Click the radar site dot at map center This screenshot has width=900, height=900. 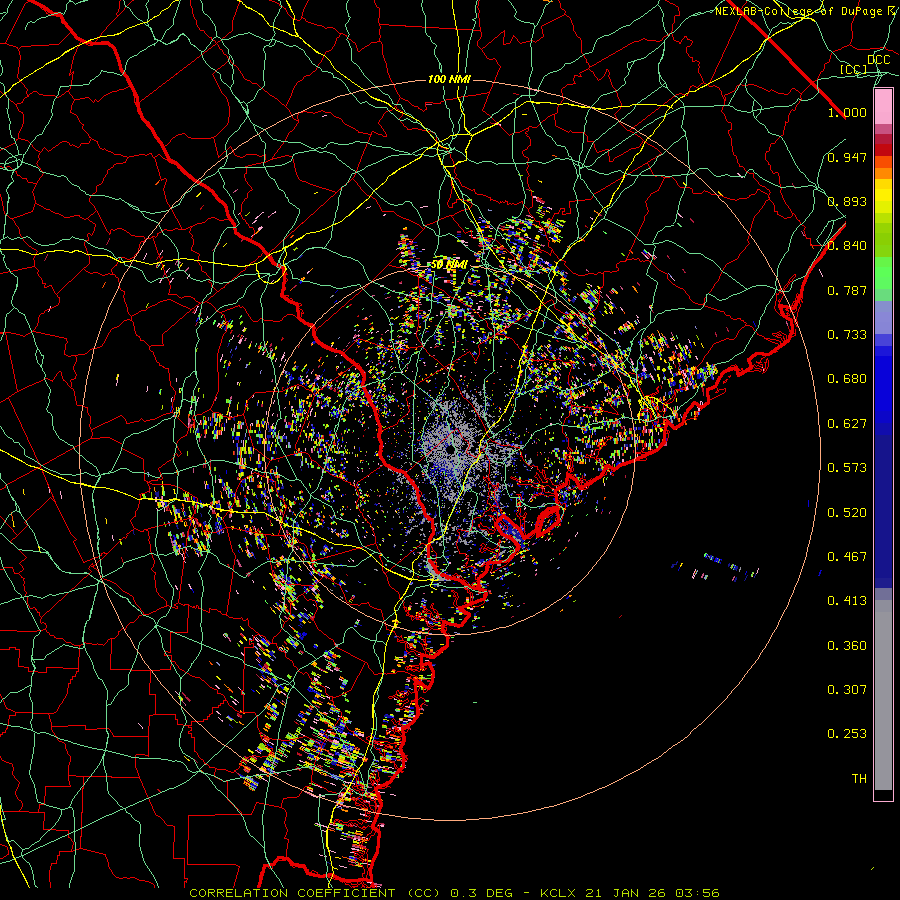click(451, 449)
